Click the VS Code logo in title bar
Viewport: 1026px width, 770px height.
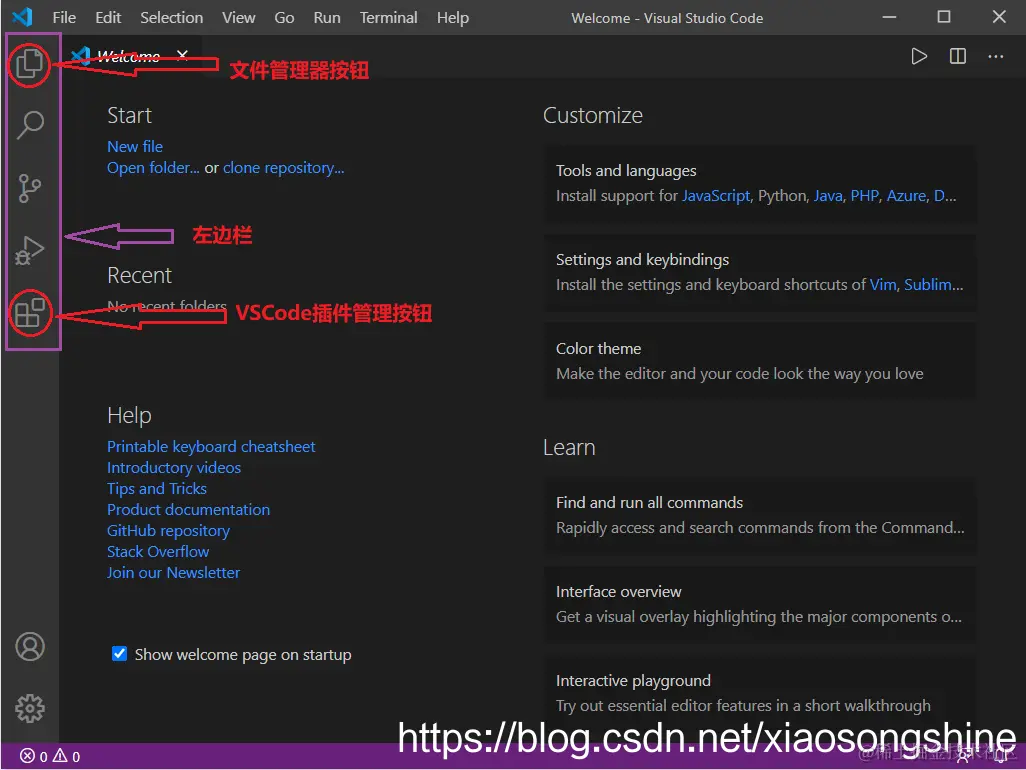click(x=22, y=16)
